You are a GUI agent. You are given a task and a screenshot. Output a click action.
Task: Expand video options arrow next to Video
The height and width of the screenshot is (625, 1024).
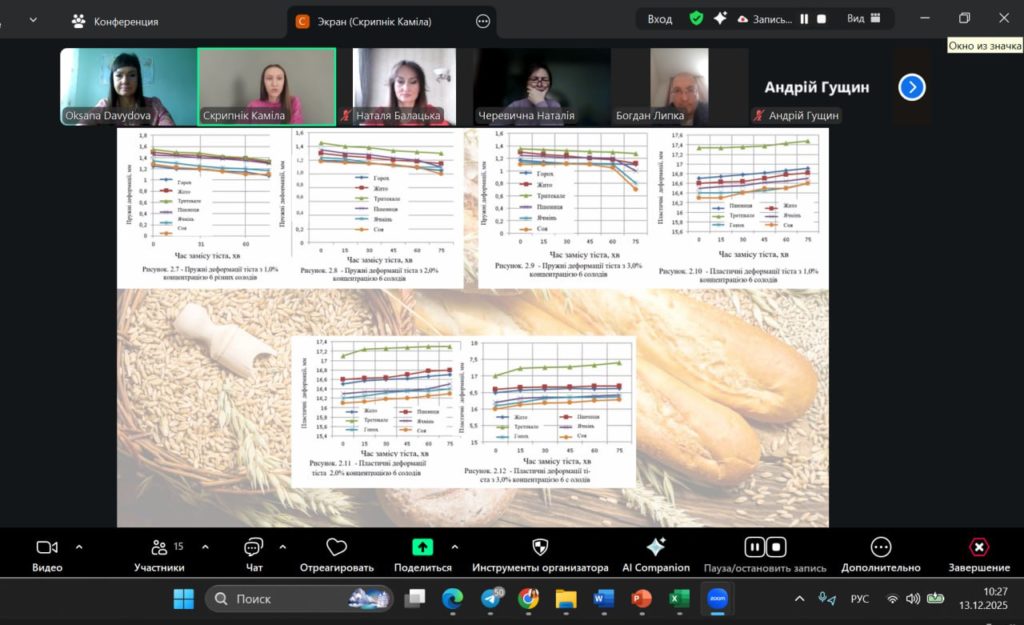pos(79,547)
